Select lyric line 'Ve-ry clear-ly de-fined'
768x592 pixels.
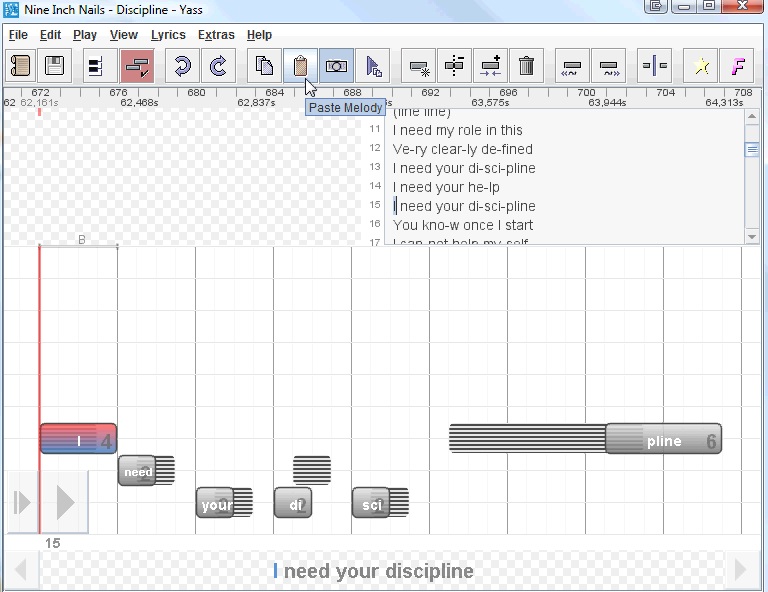tap(462, 149)
